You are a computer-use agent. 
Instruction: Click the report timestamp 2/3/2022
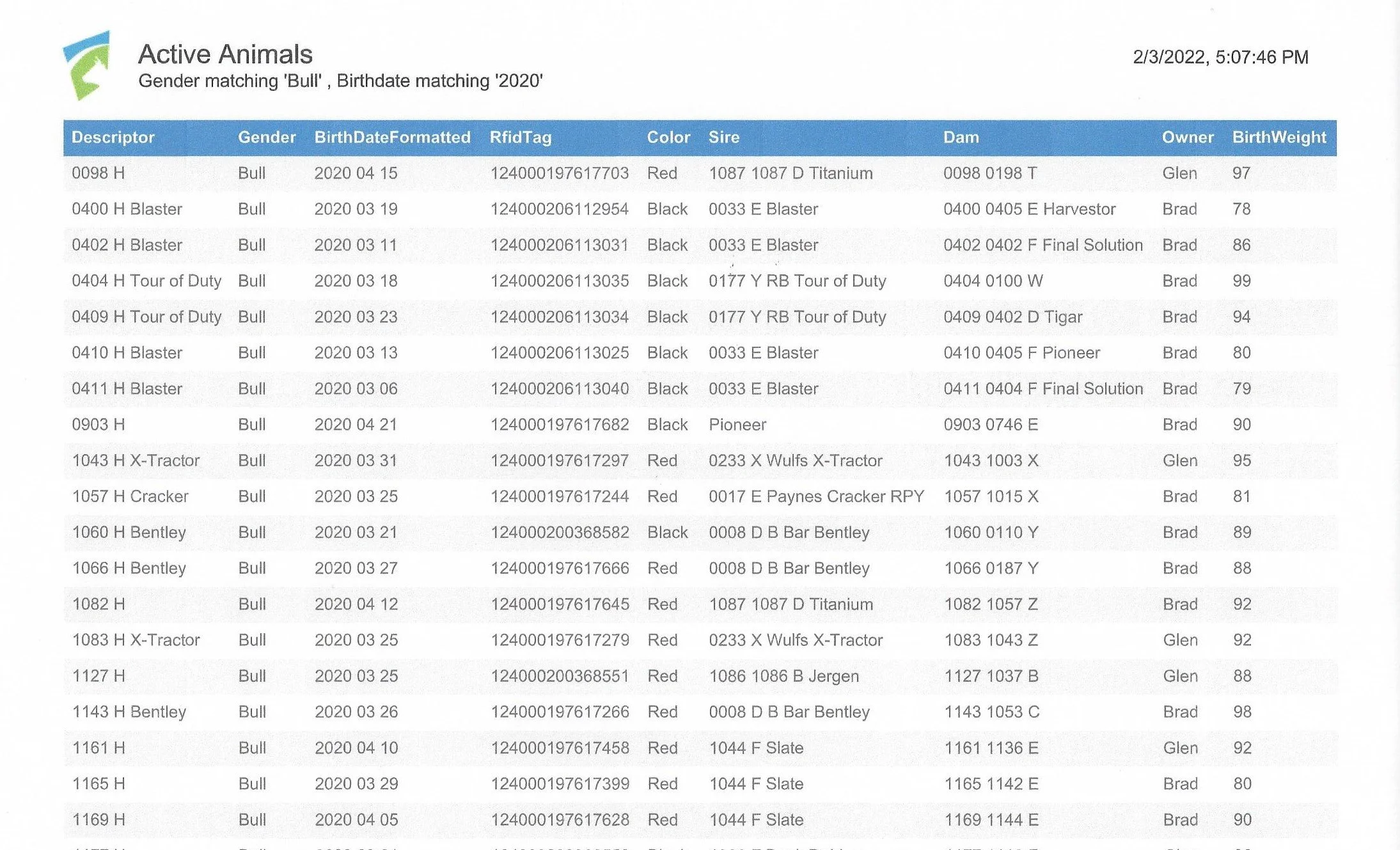coord(1220,58)
